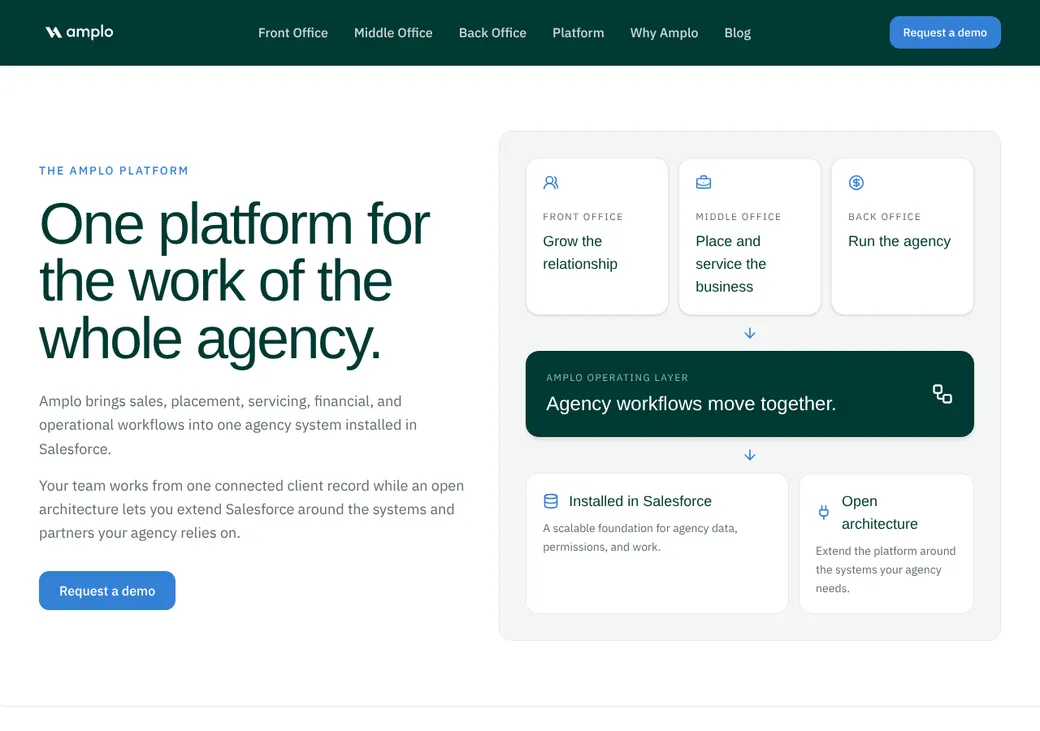Open the Why Amplo nav item
Viewport: 1040px width, 731px height.
coord(664,33)
